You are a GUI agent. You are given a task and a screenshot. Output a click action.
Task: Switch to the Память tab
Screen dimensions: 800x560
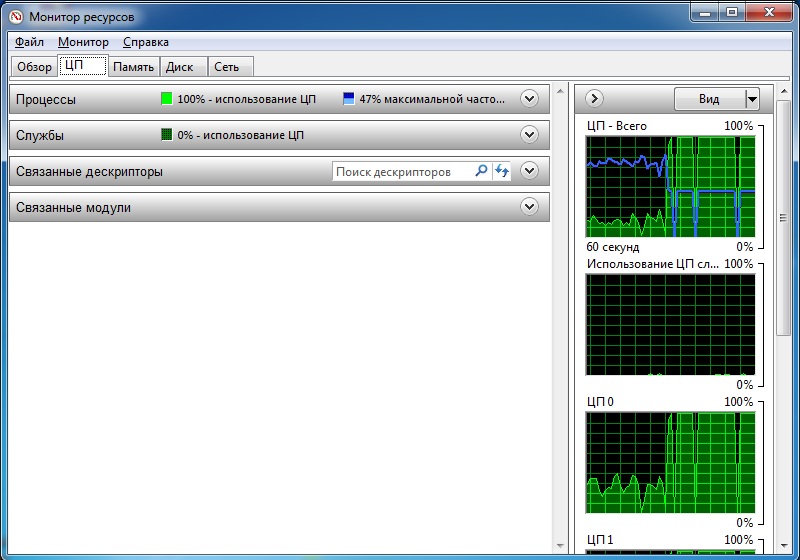[x=133, y=67]
